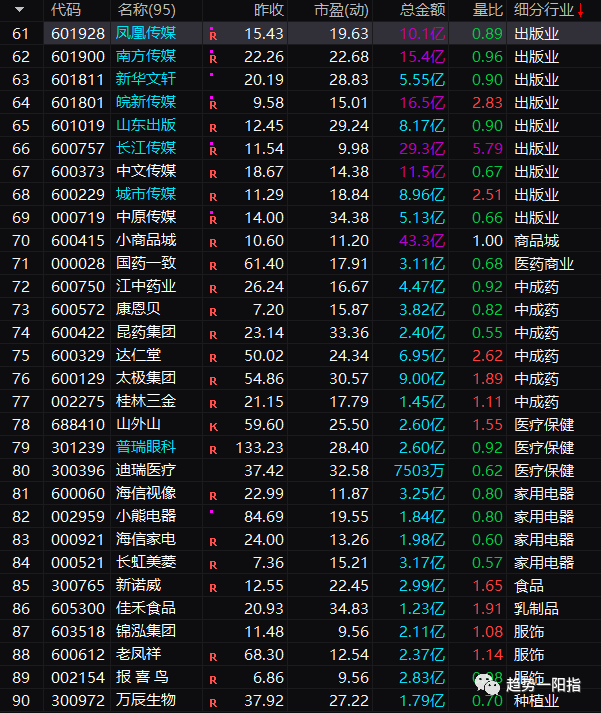Click R marker icon on 普瑞眼科 row

coord(213,451)
